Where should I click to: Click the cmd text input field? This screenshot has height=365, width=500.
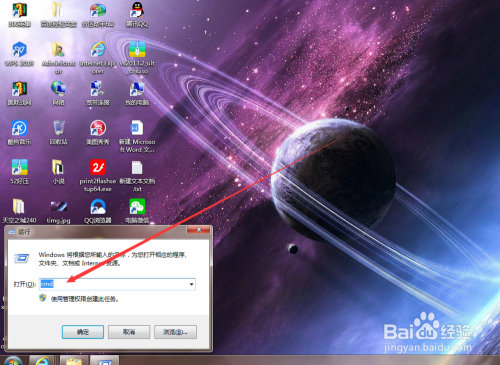pos(117,284)
